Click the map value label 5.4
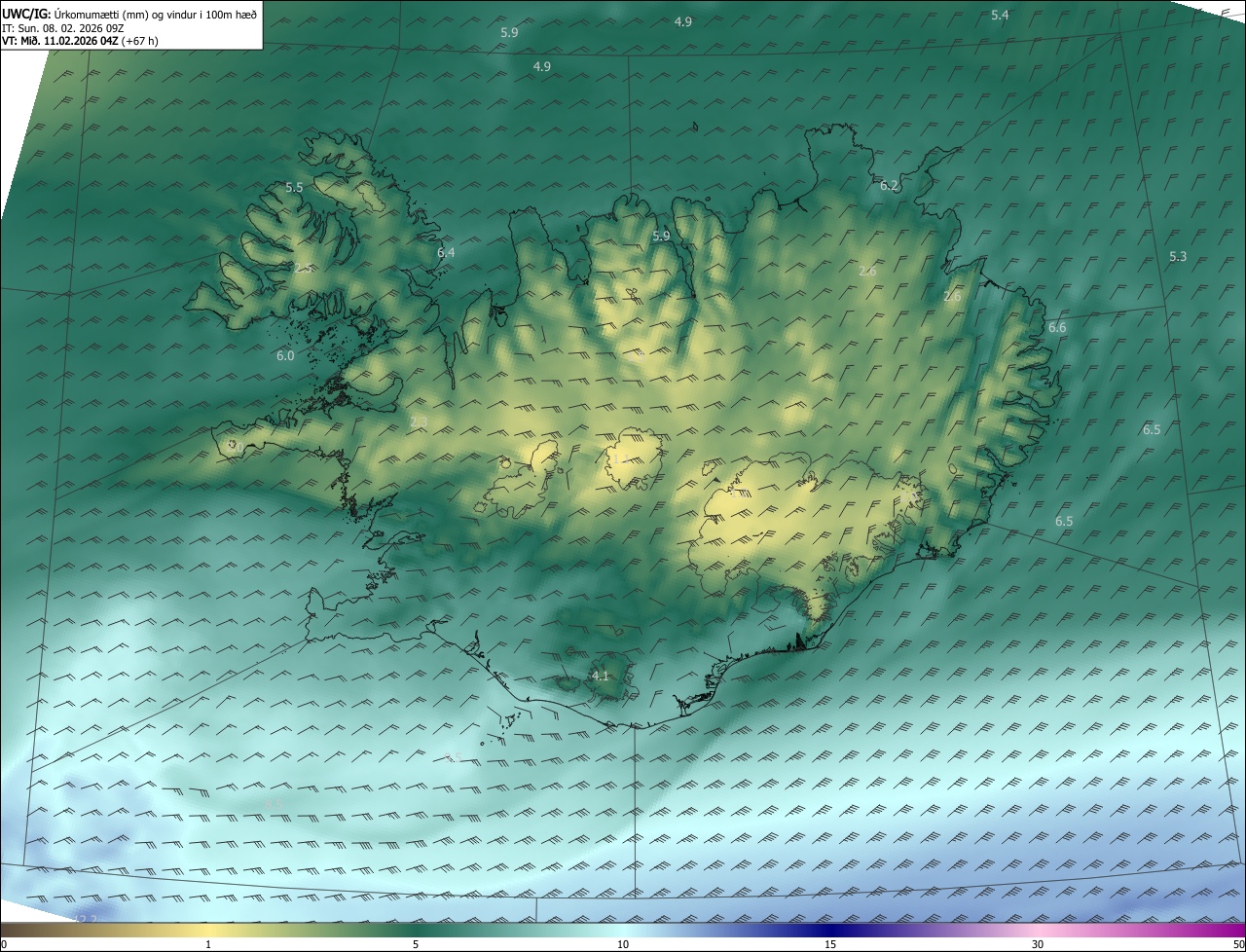1246x952 pixels. pyautogui.click(x=1000, y=15)
